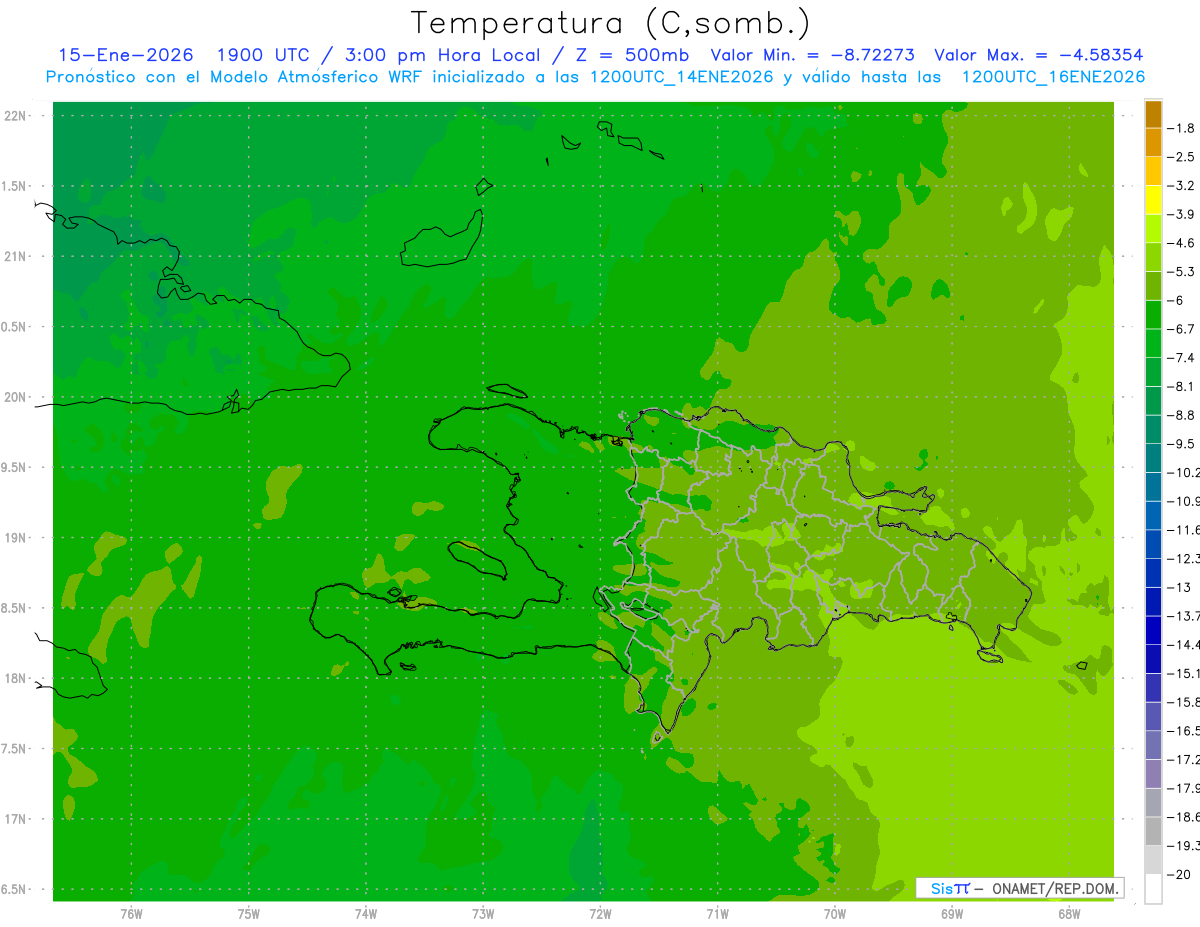Click the '3:00 pm Hora Local' text
The height and width of the screenshot is (927, 1200).
(x=441, y=55)
